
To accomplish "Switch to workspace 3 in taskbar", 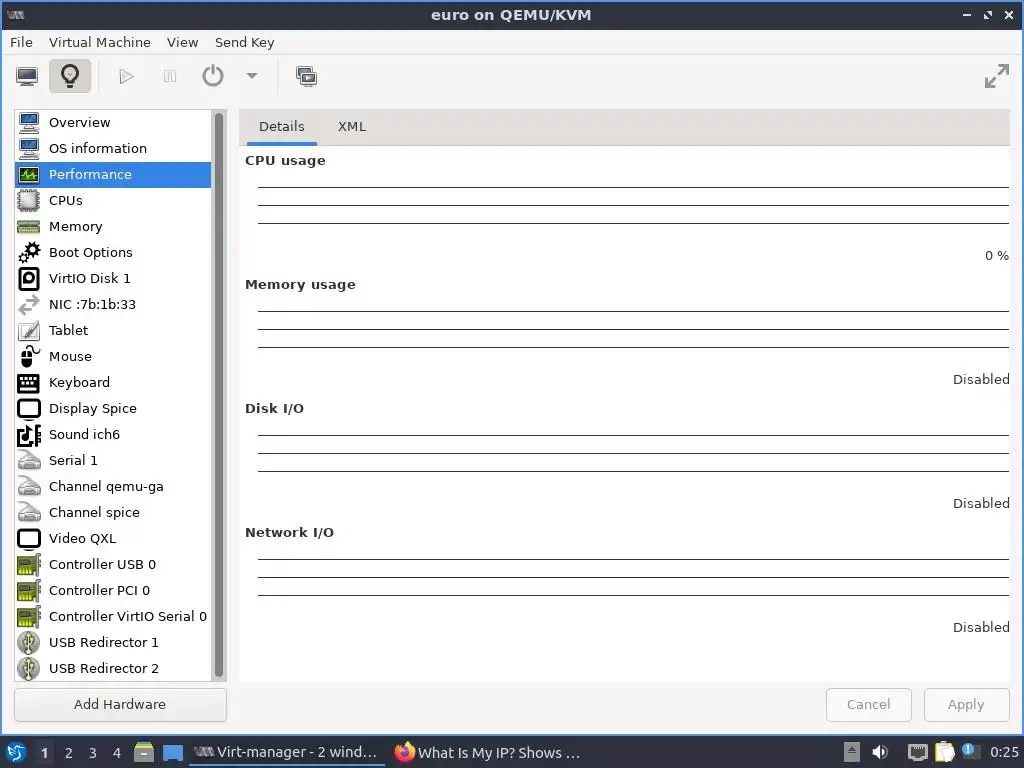I will (x=93, y=753).
